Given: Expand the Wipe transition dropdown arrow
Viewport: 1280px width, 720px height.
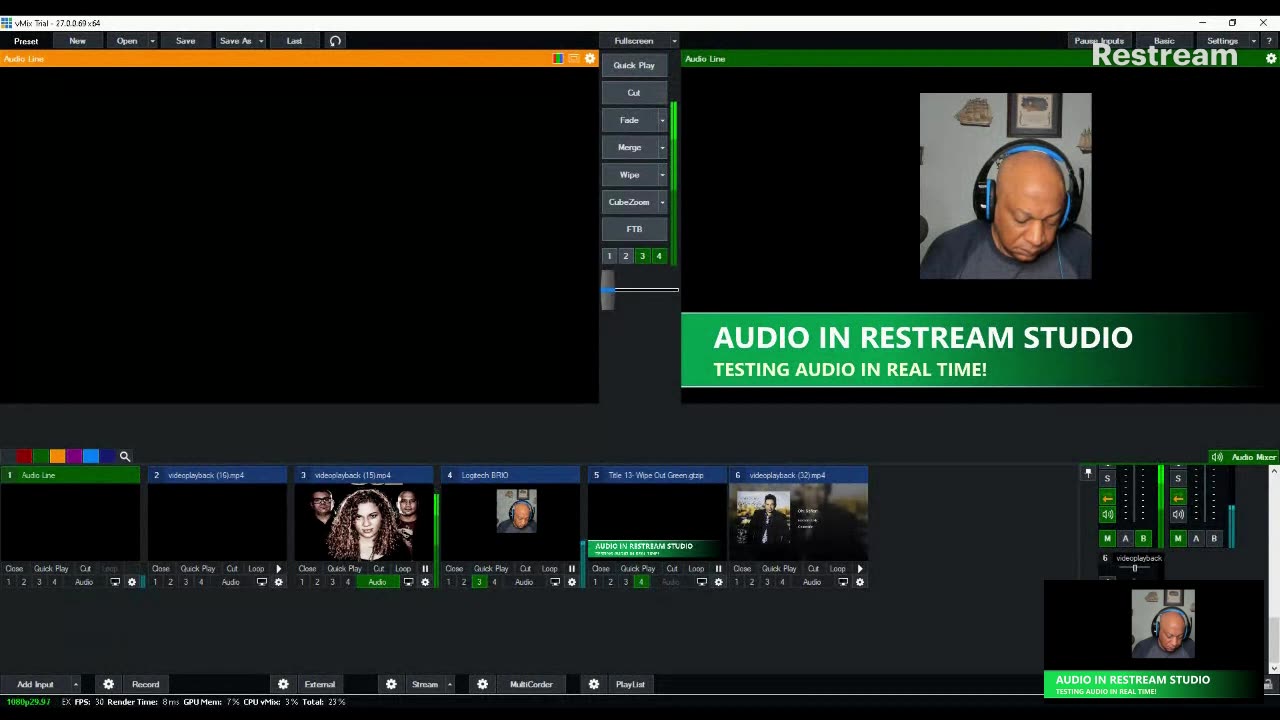Looking at the screenshot, I should pyautogui.click(x=662, y=175).
